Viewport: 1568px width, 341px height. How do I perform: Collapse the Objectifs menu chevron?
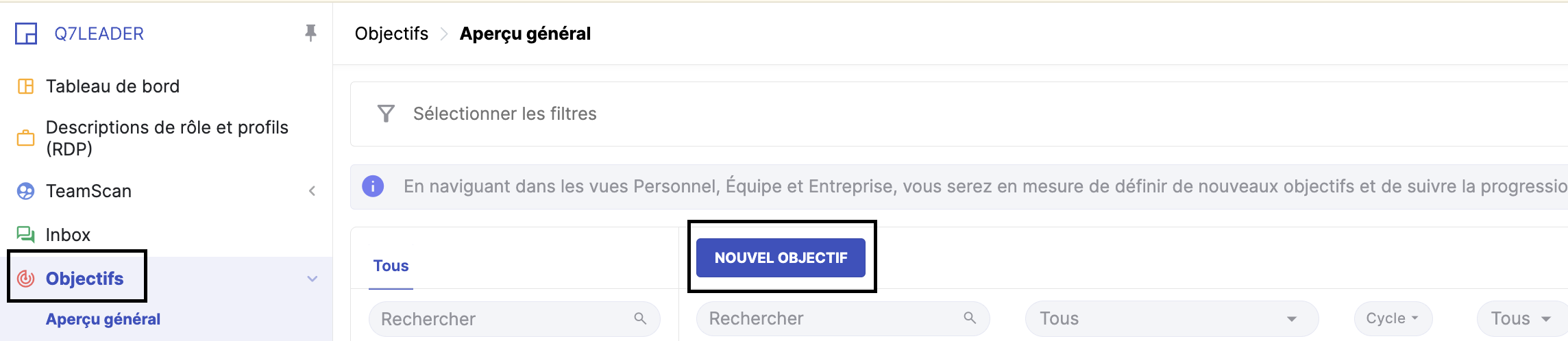click(x=312, y=279)
